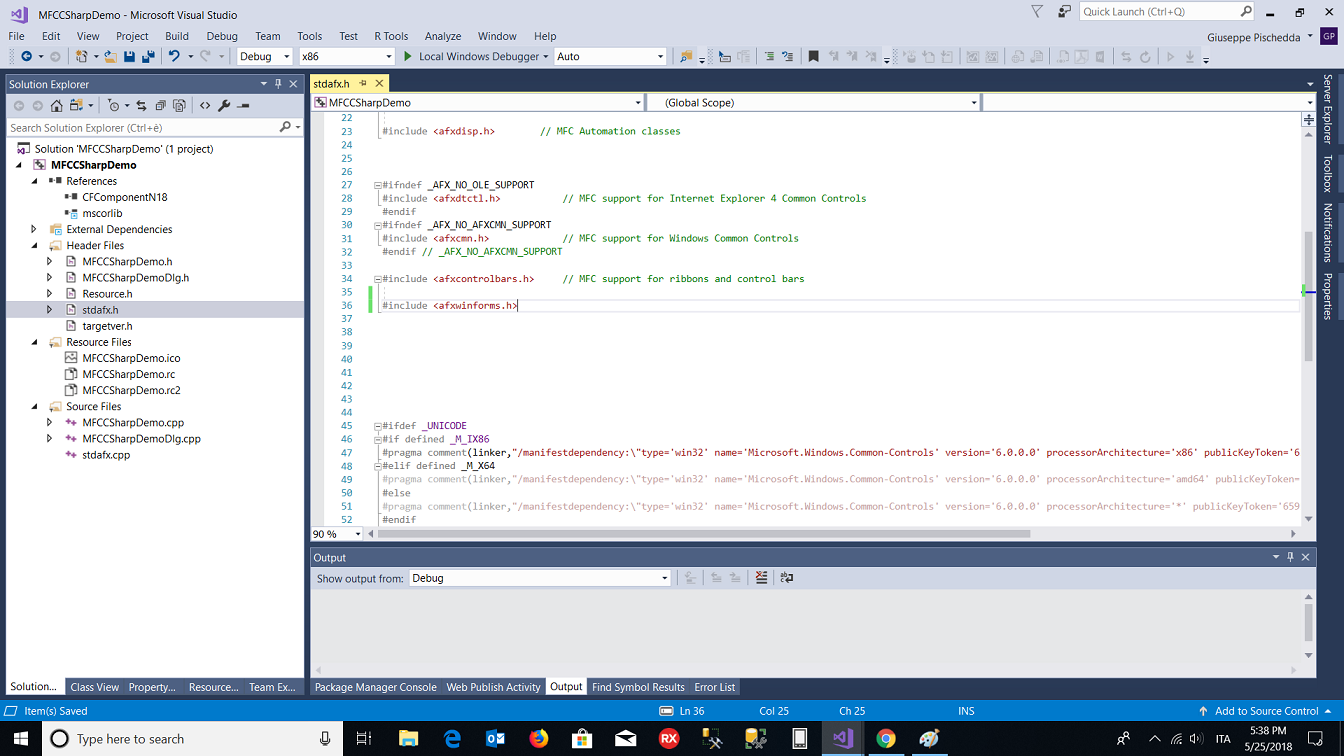
Task: Collapse the Resource Files folder
Action: pos(35,342)
